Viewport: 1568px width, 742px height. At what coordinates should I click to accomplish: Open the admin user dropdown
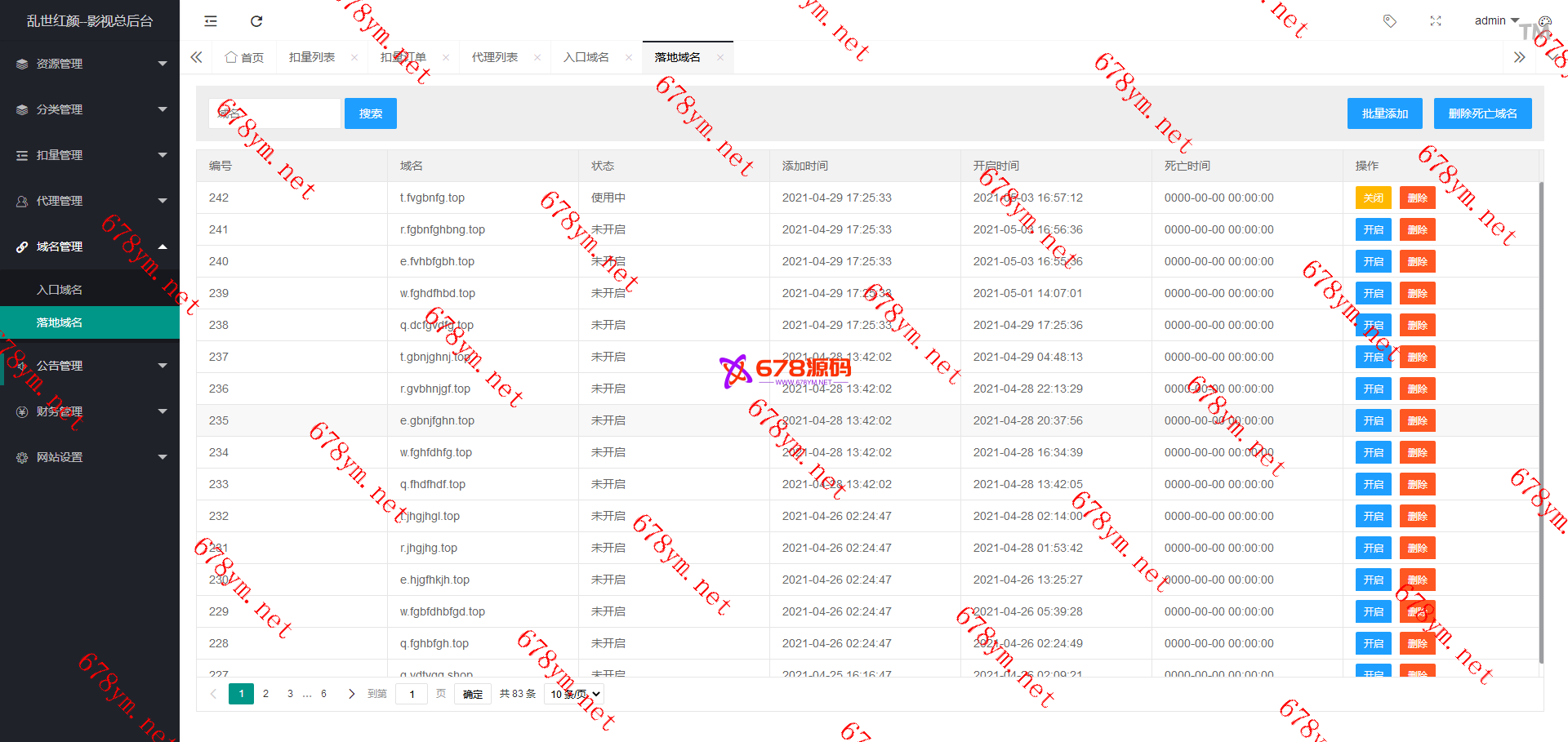(1496, 21)
